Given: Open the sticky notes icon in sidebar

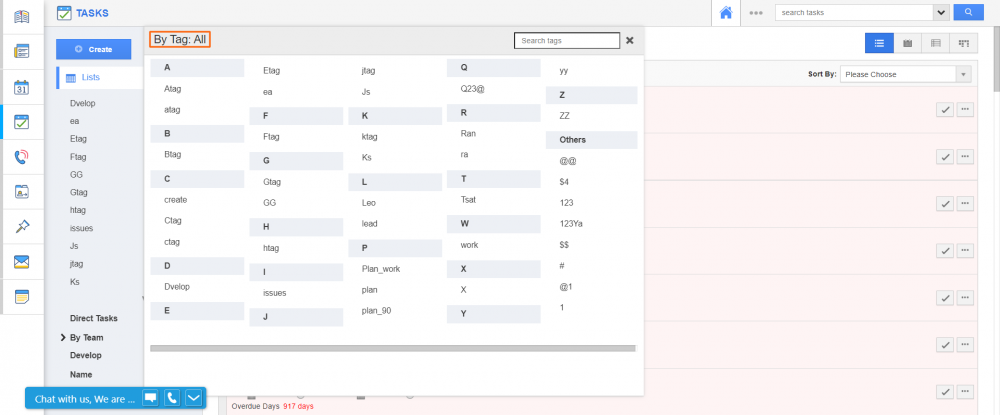Looking at the screenshot, I should pos(21,296).
